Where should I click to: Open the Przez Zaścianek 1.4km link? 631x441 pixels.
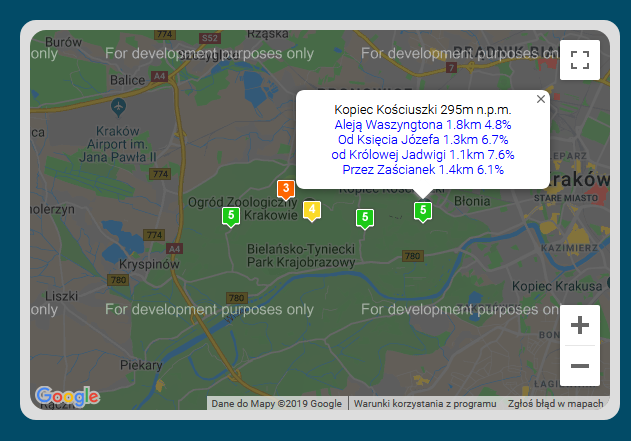tap(423, 169)
